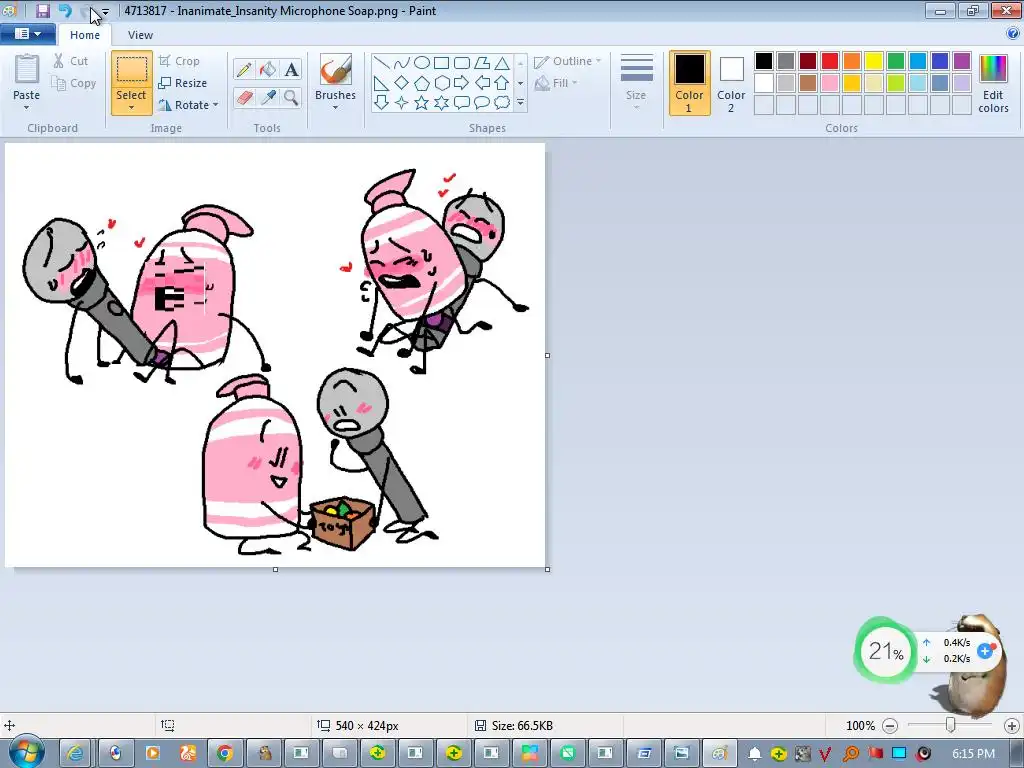Image resolution: width=1024 pixels, height=768 pixels.
Task: Choose the Right arrow shape
Action: coord(462,83)
